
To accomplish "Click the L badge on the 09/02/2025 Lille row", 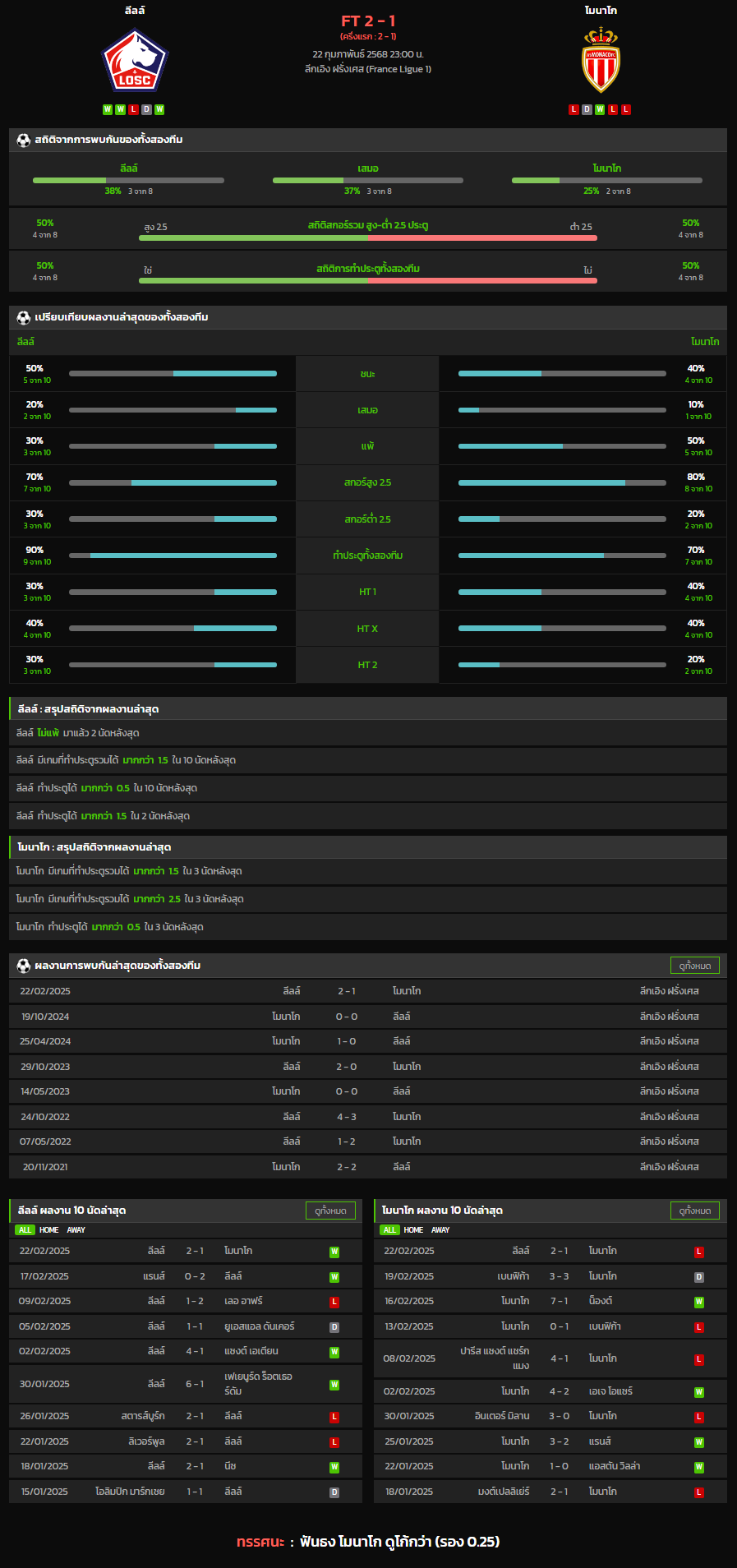I will pyautogui.click(x=334, y=1303).
